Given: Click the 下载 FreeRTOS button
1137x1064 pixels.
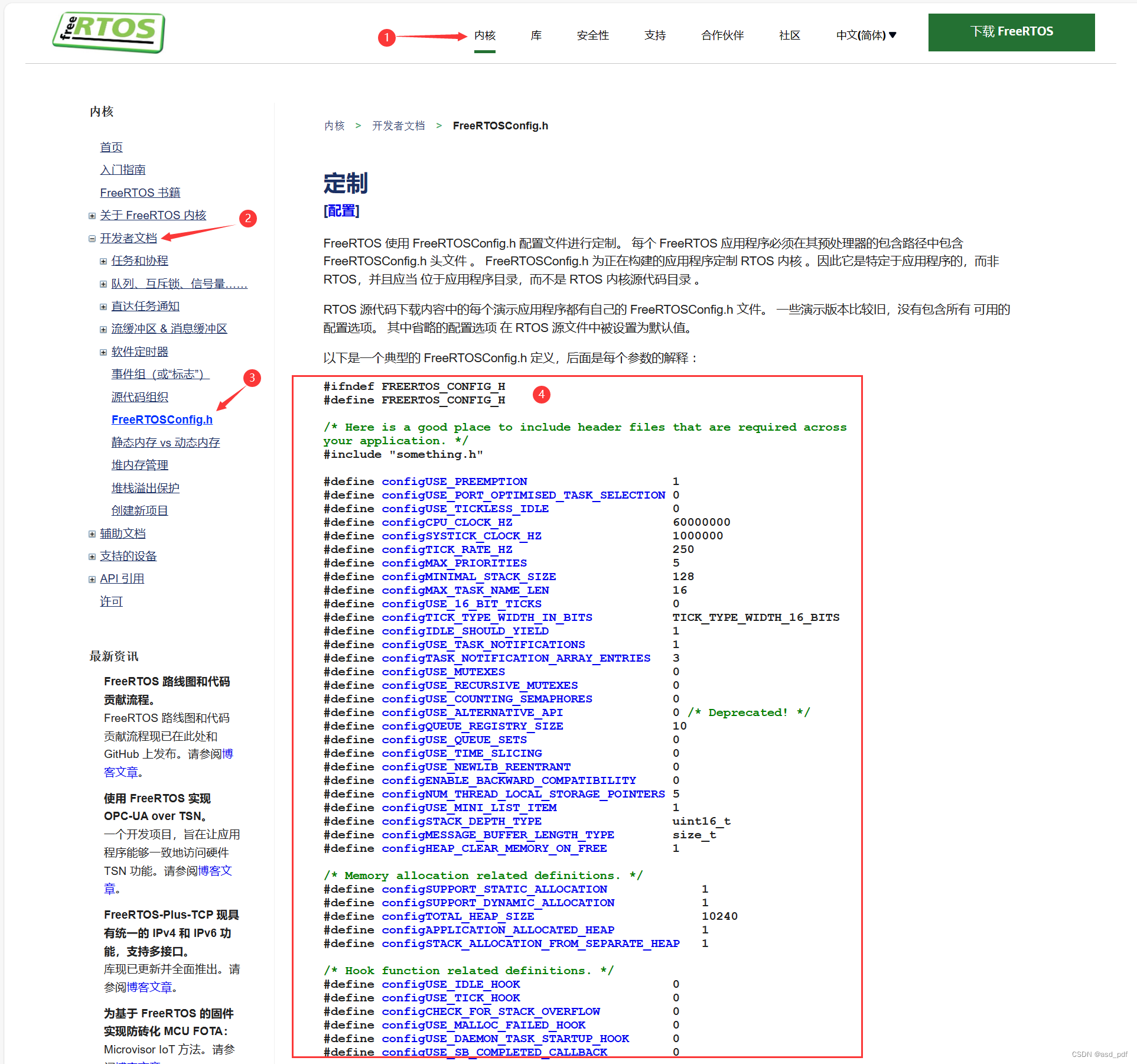Looking at the screenshot, I should point(1011,32).
